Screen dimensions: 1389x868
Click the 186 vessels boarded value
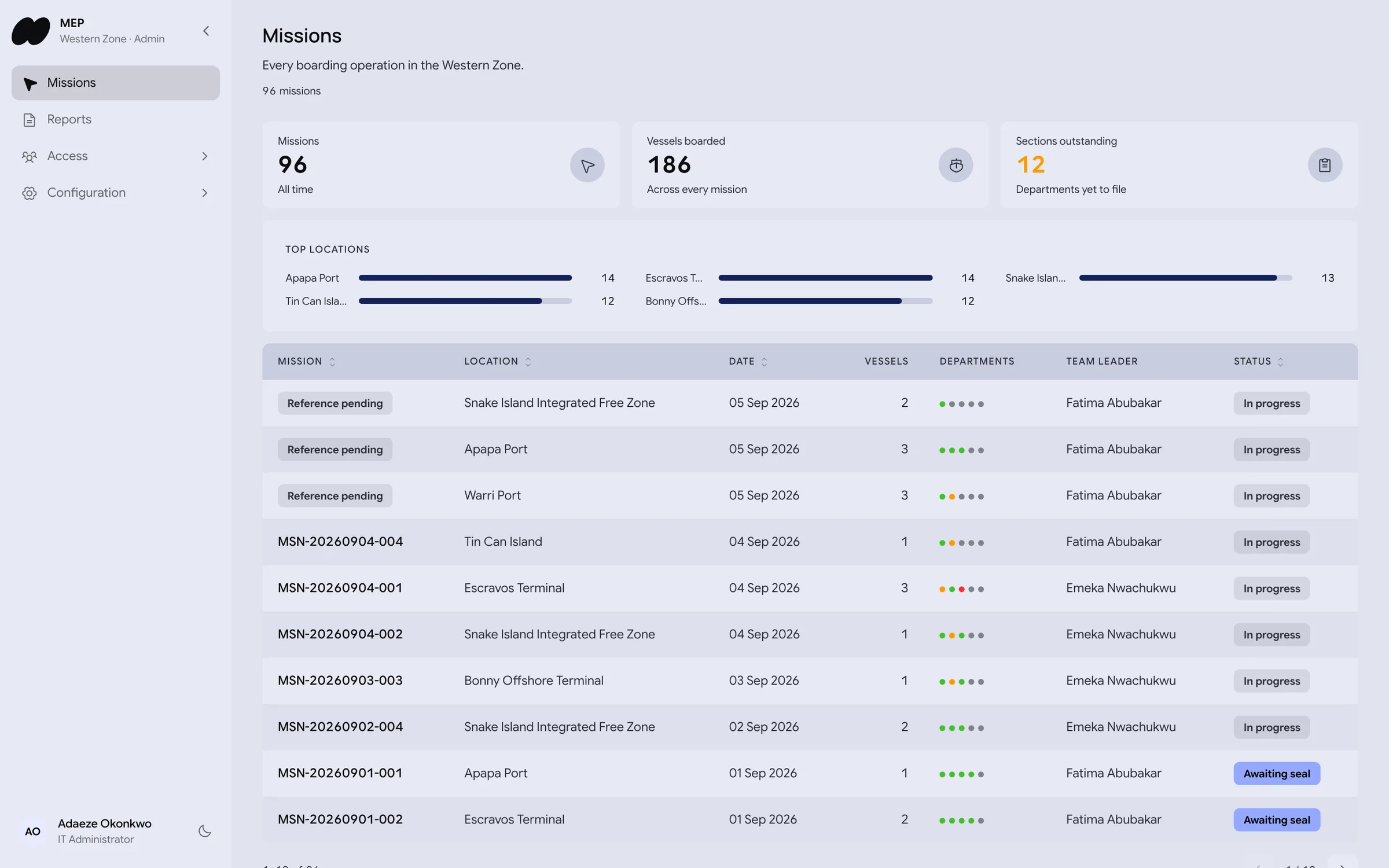point(669,165)
